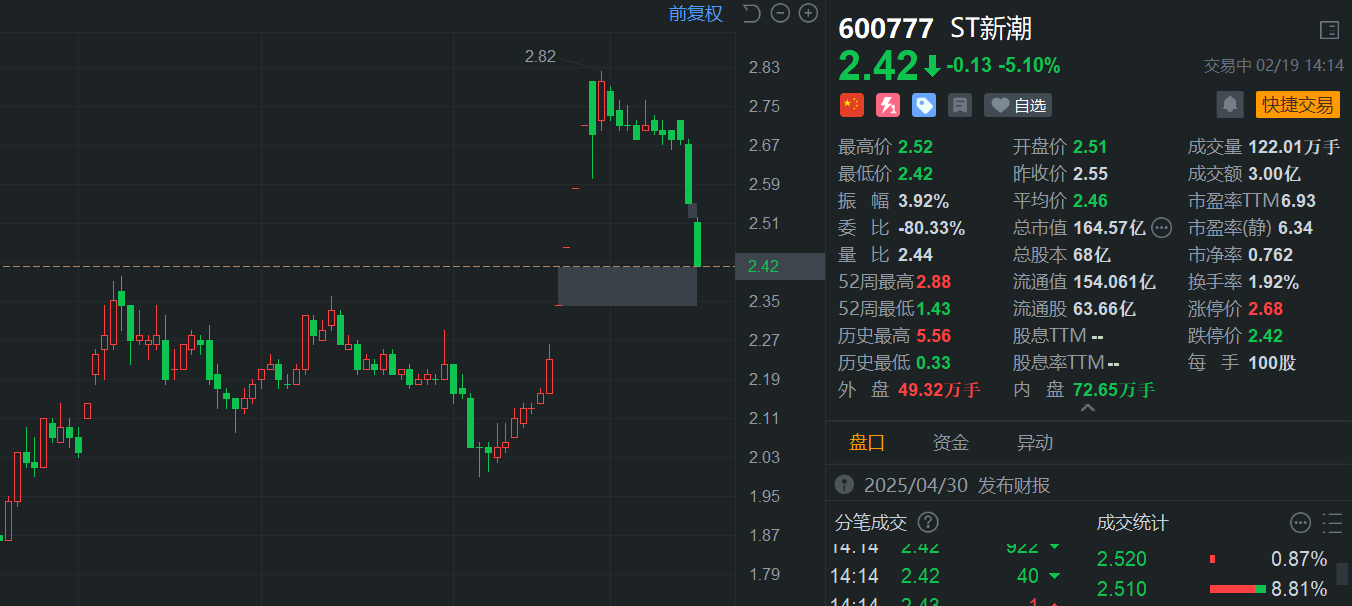Click the 总市值 value 164.57亿
1352x606 pixels.
point(1109,228)
